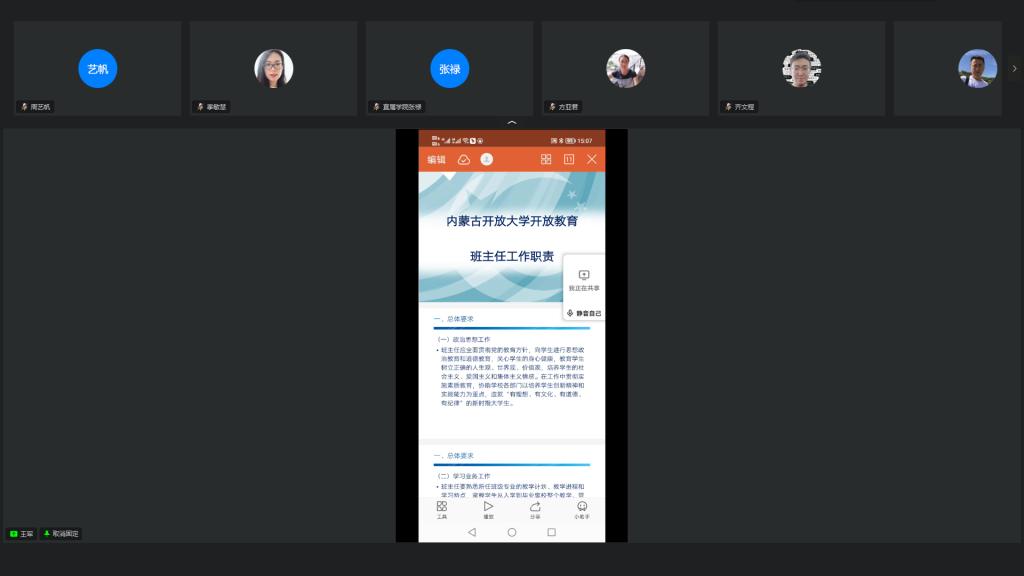The width and height of the screenshot is (1024, 576).
Task: Tap the Android recent-apps square button
Action: coord(552,532)
